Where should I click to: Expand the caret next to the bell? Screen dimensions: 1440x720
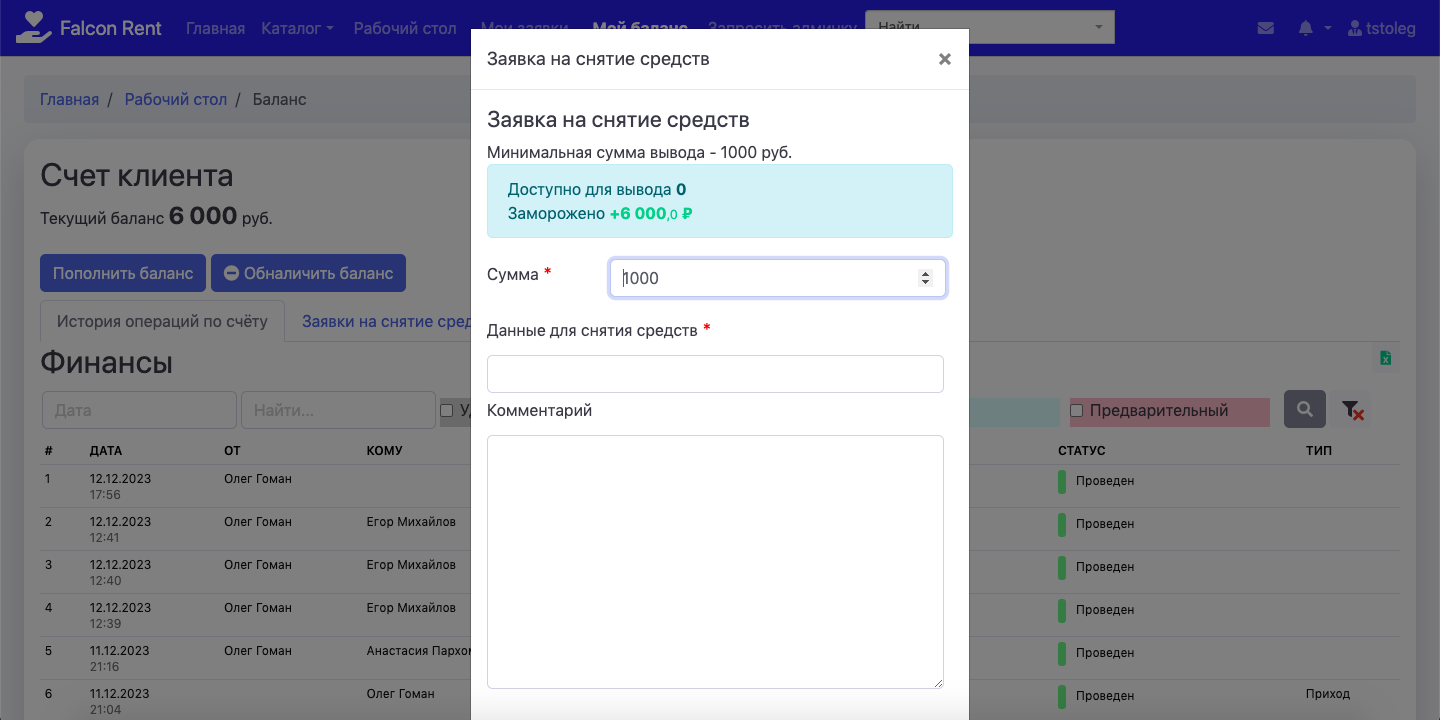pos(1328,28)
